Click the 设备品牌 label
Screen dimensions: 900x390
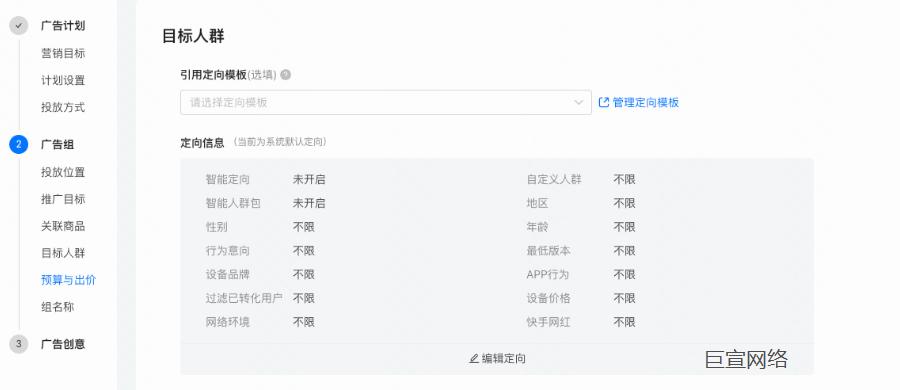click(x=228, y=275)
